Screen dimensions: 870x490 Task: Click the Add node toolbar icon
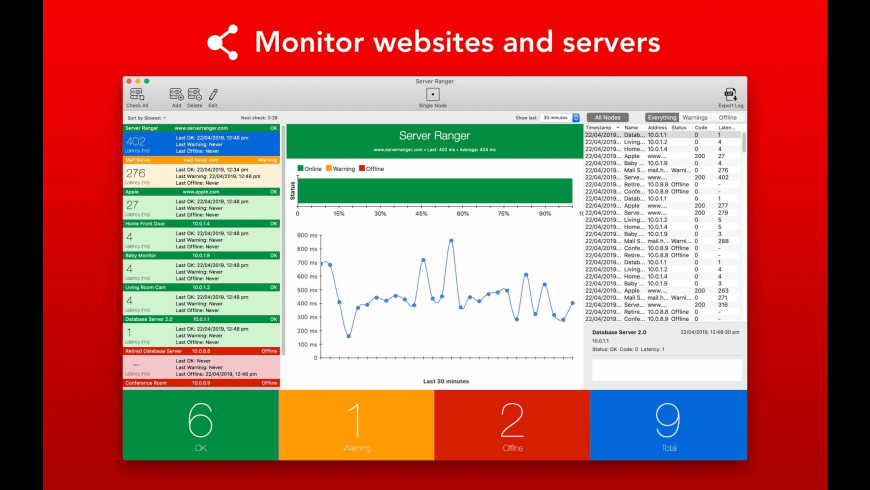click(x=176, y=94)
